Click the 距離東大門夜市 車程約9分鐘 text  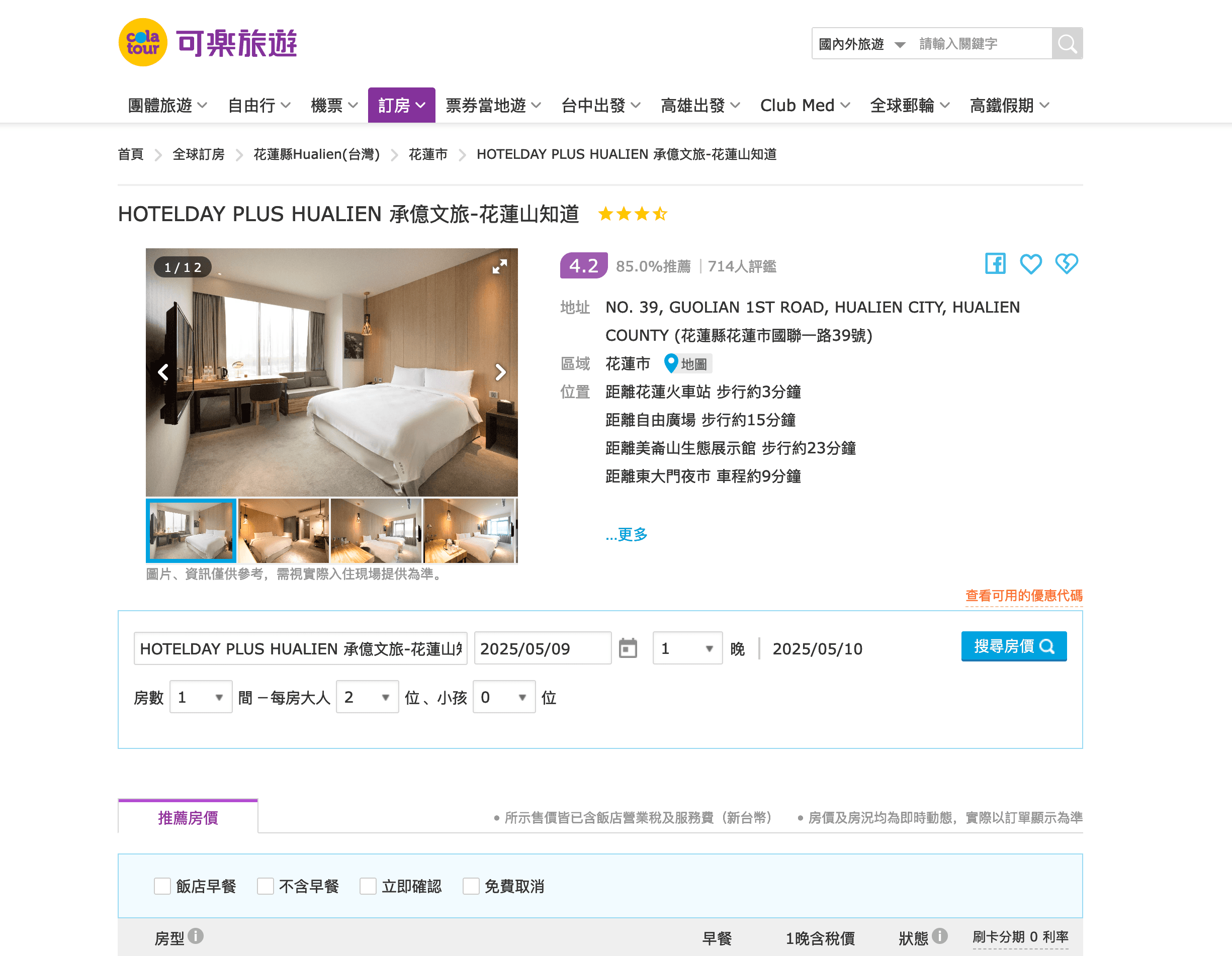703,476
